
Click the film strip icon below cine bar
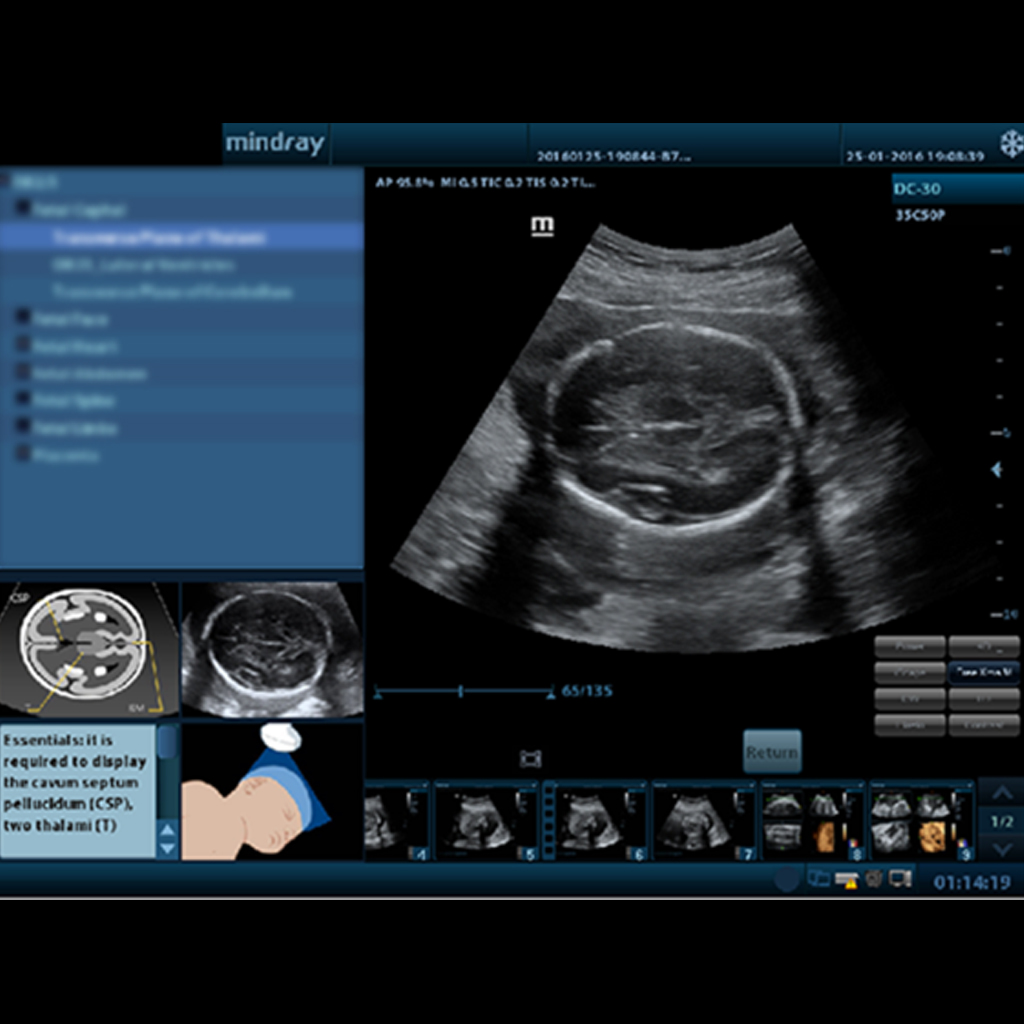530,759
